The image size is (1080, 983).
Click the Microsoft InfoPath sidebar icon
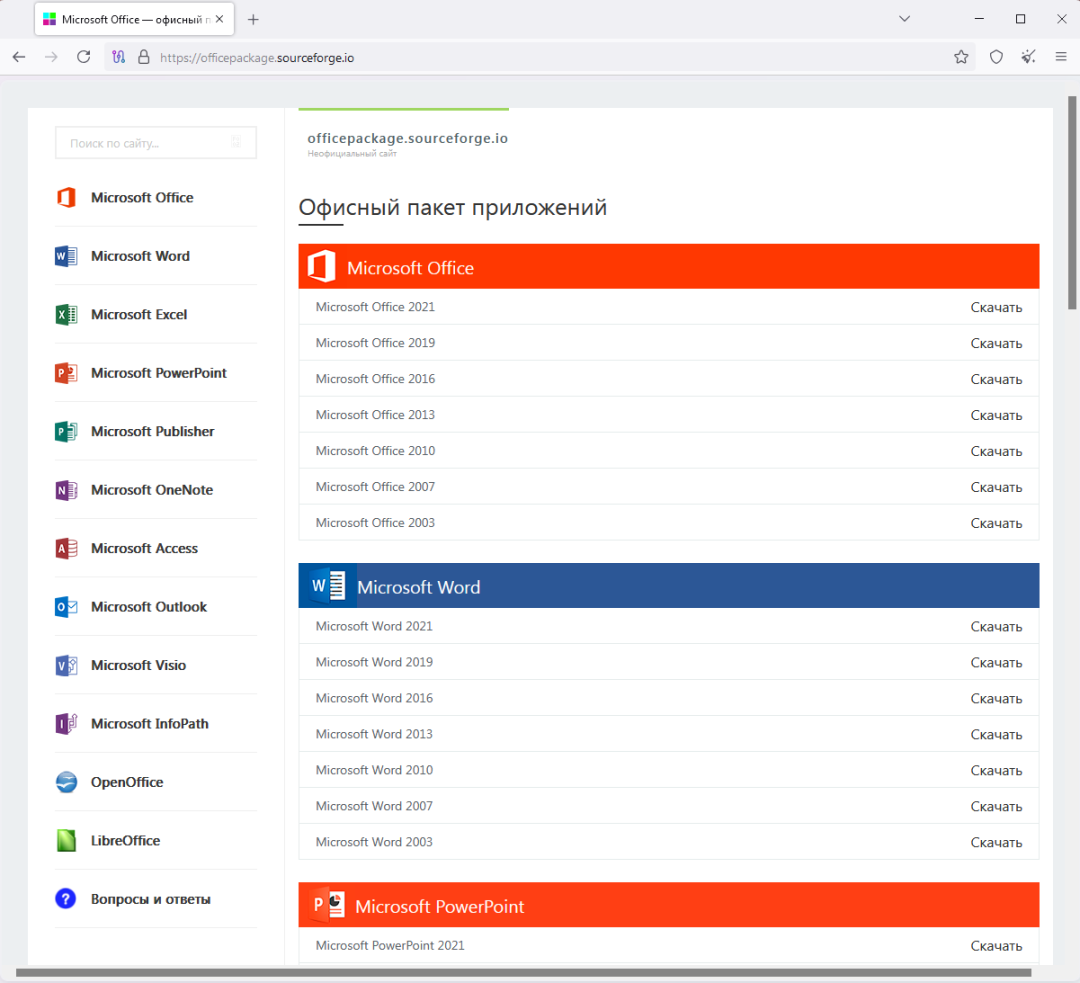(66, 724)
